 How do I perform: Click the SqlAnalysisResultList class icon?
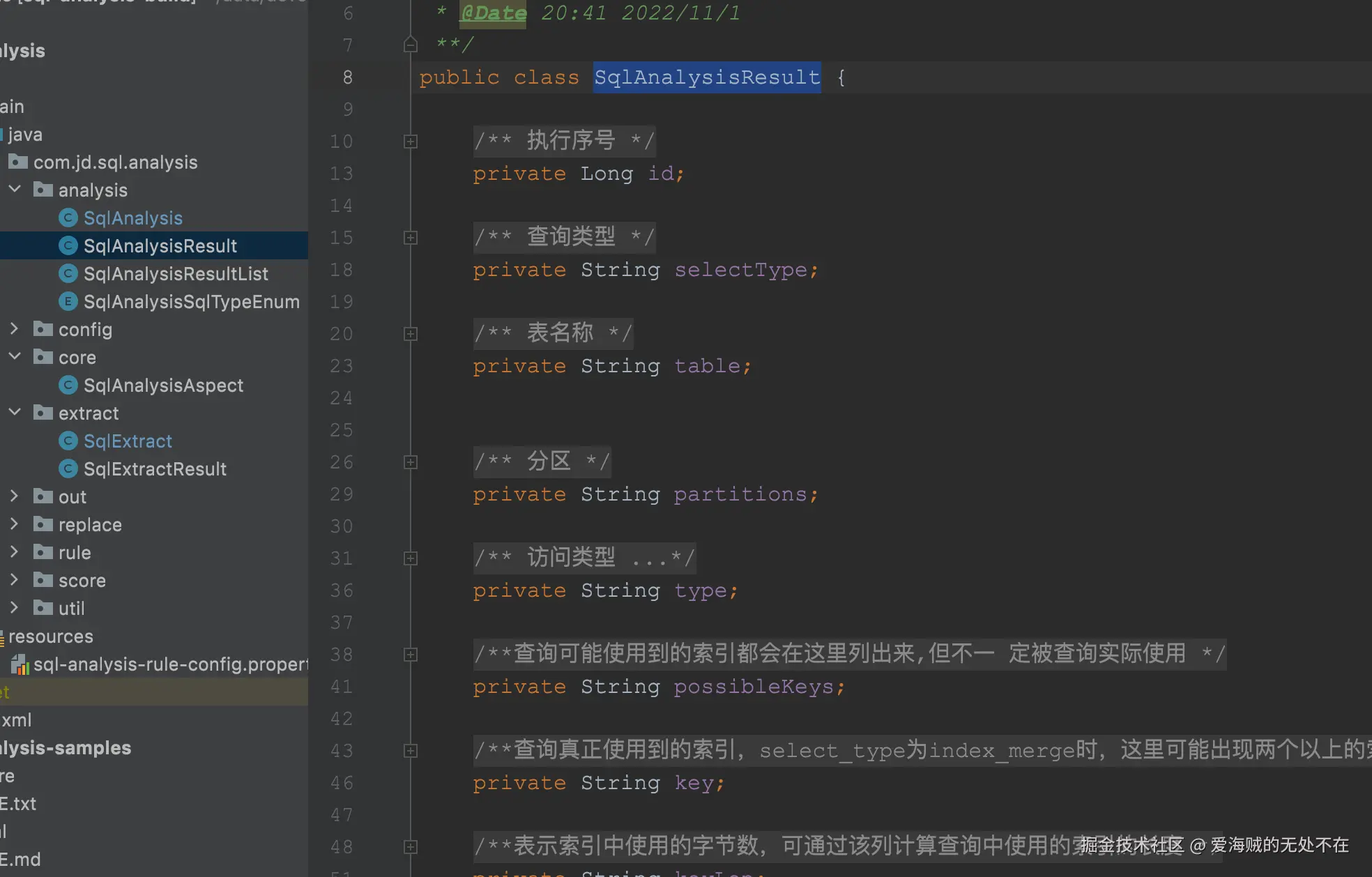[68, 274]
